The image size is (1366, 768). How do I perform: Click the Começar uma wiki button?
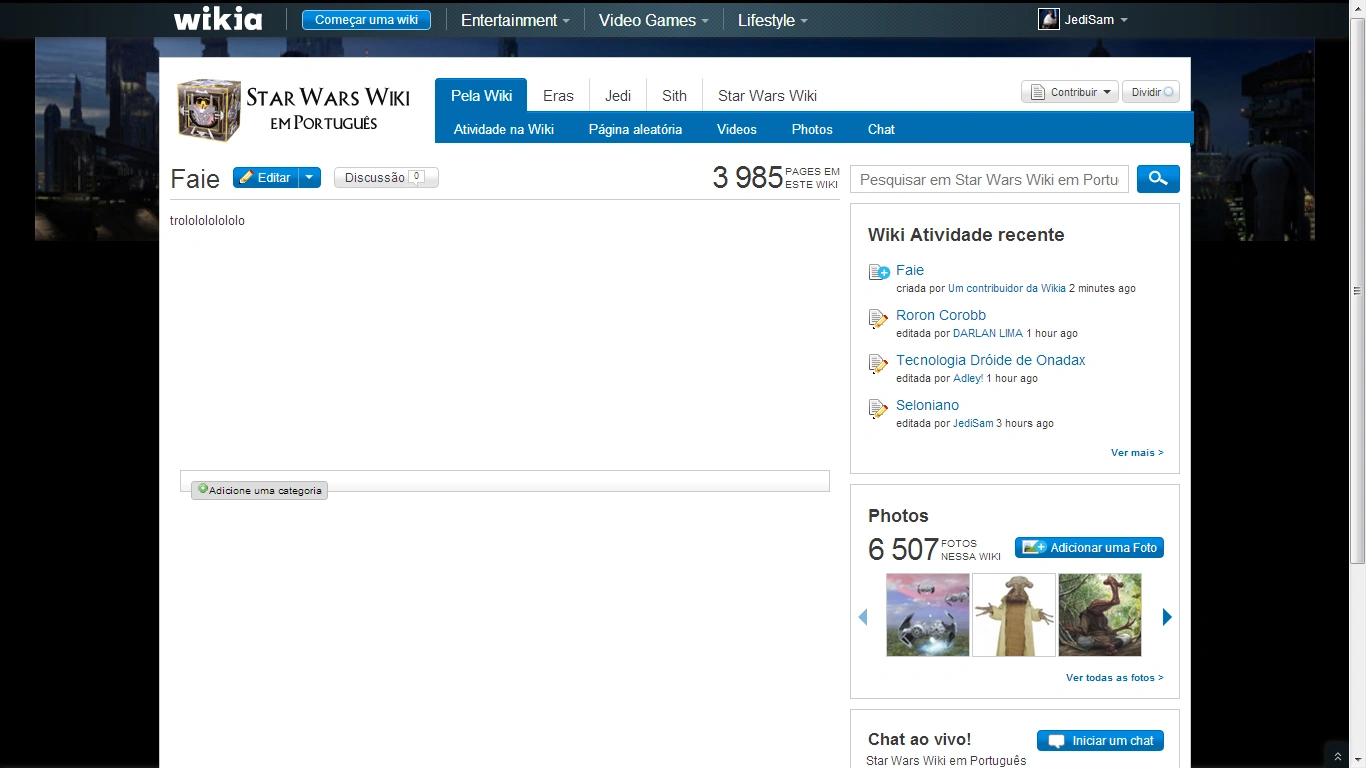366,20
